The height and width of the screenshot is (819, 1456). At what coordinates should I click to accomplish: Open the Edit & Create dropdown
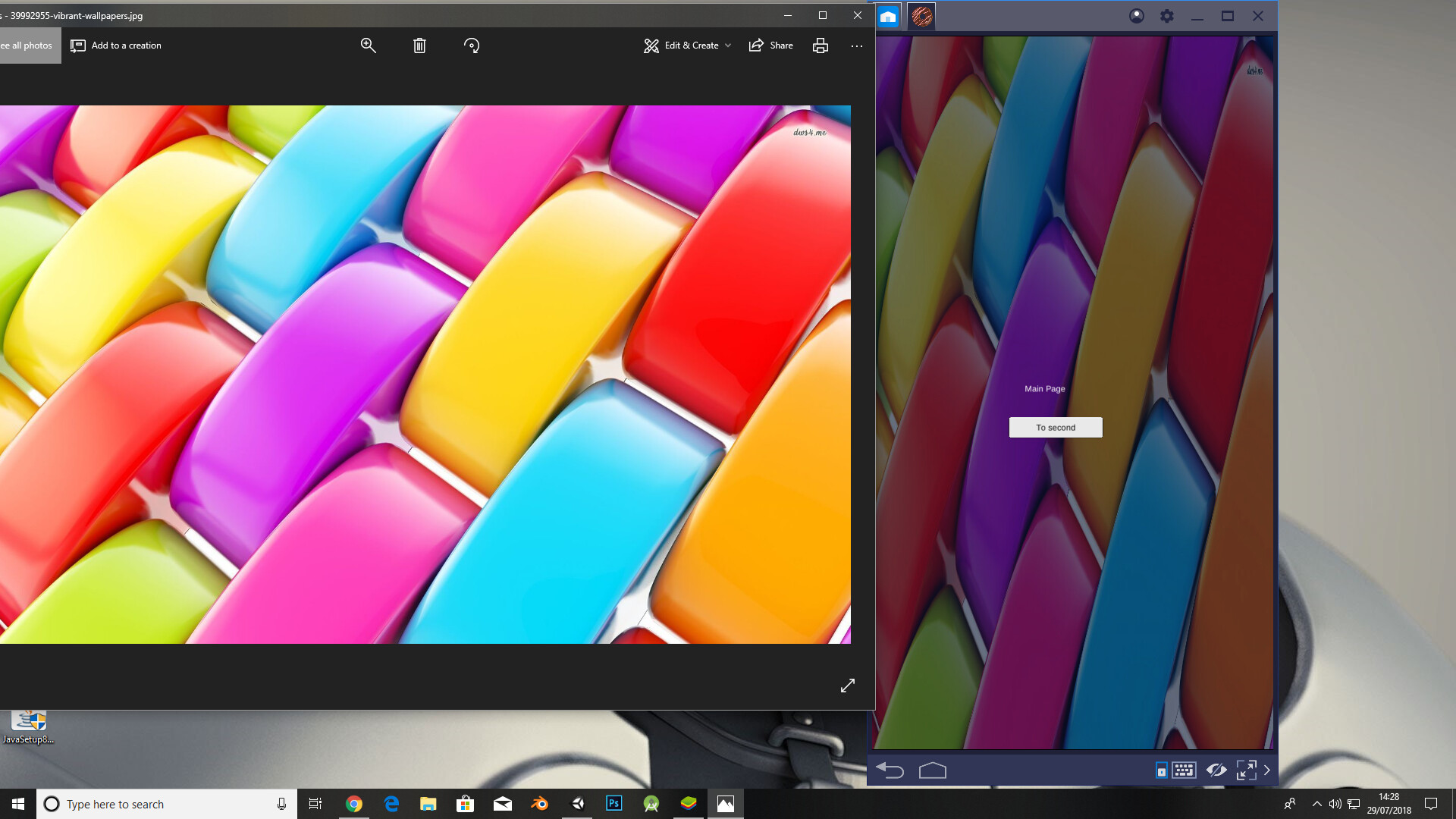point(686,45)
